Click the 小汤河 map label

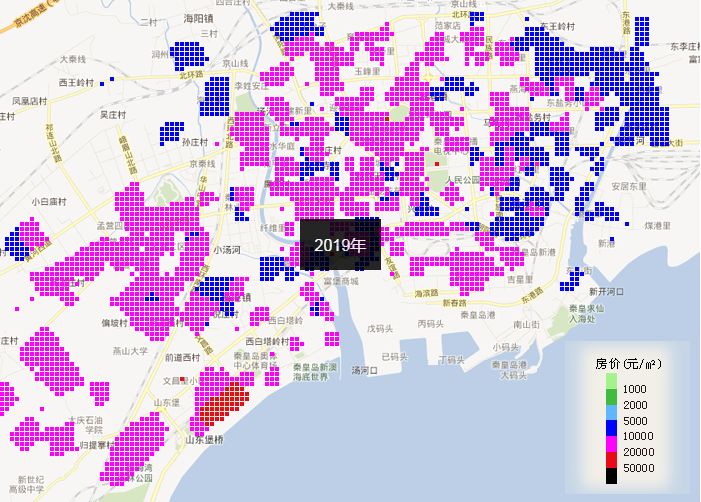click(227, 250)
